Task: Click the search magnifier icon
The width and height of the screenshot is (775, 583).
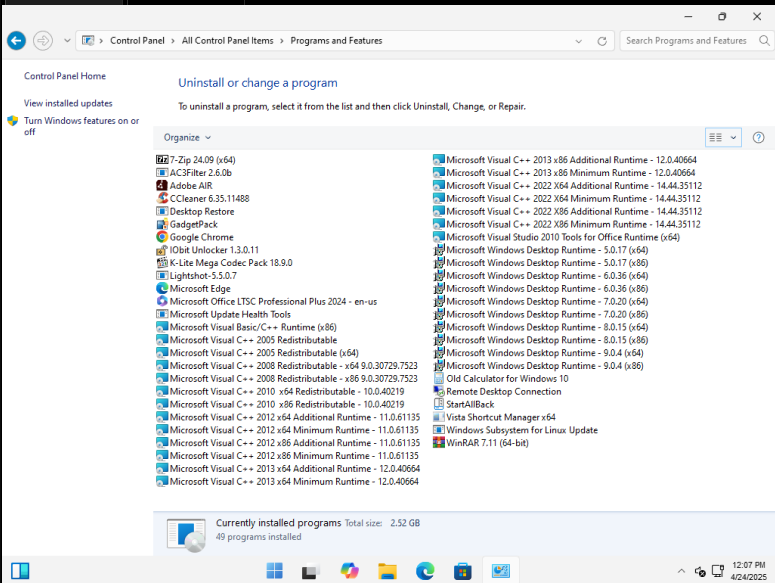Action: [764, 41]
